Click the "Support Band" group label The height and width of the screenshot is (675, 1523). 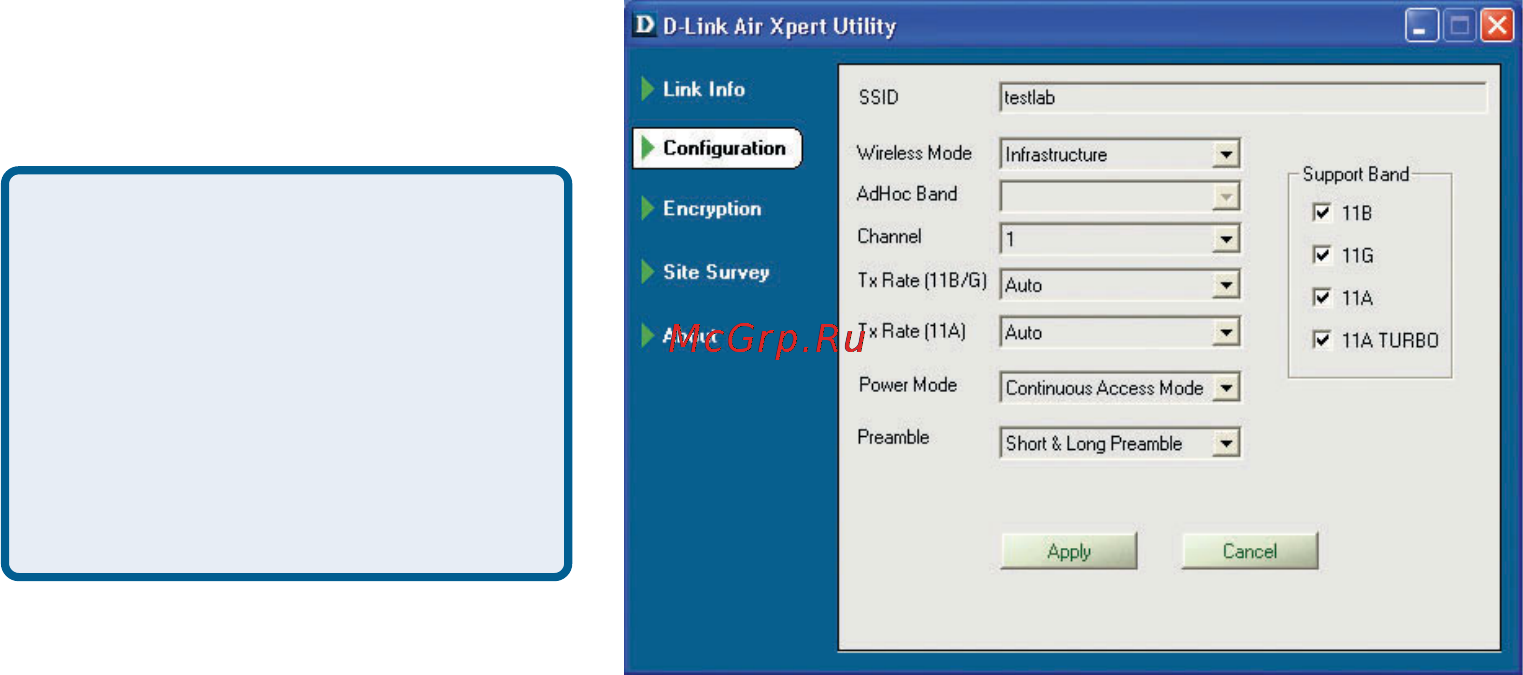point(1355,174)
